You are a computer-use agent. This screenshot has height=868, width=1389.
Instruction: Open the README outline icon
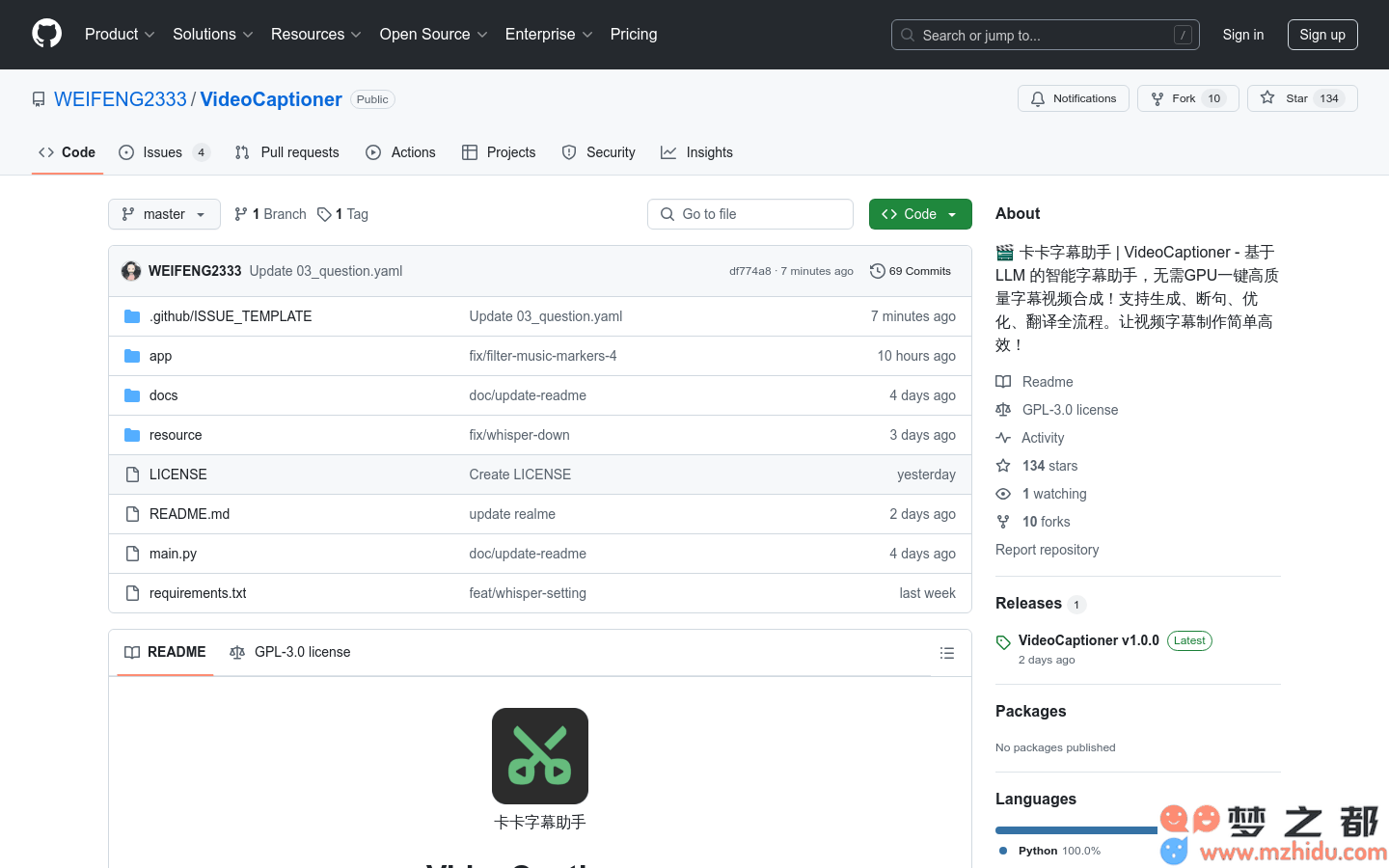coord(947,653)
